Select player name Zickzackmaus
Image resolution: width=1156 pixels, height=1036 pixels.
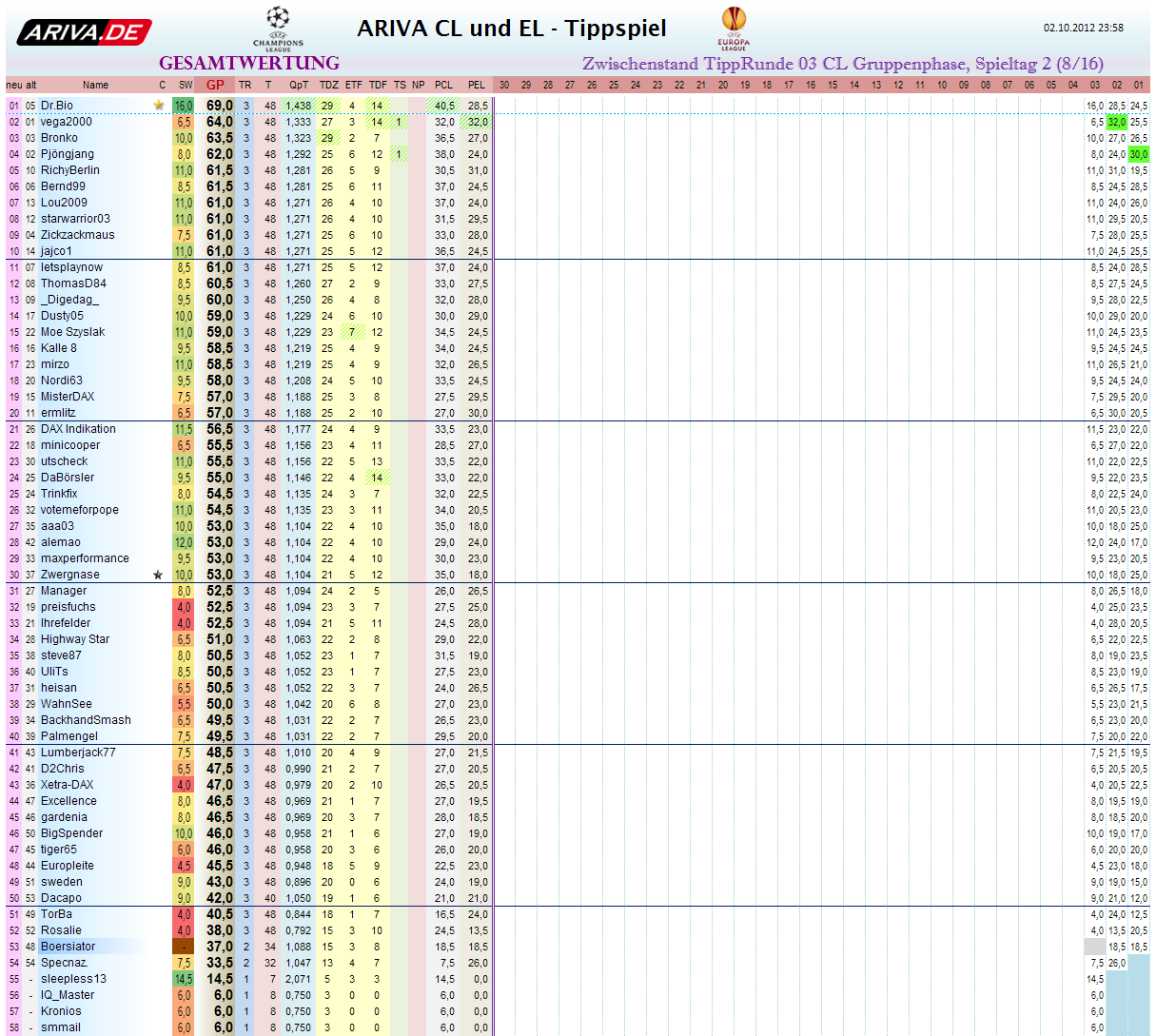point(77,235)
